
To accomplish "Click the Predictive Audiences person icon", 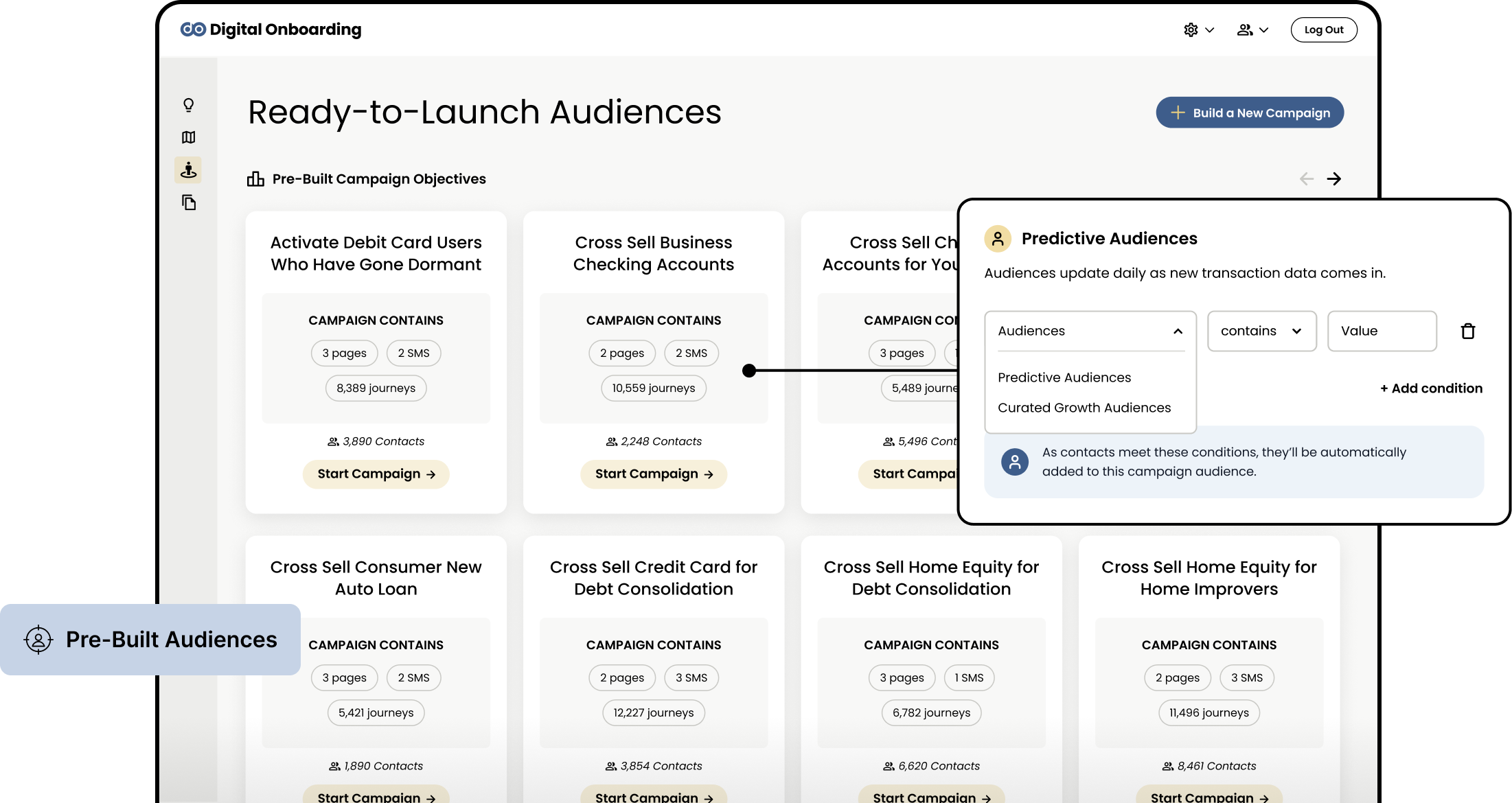I will (x=998, y=239).
